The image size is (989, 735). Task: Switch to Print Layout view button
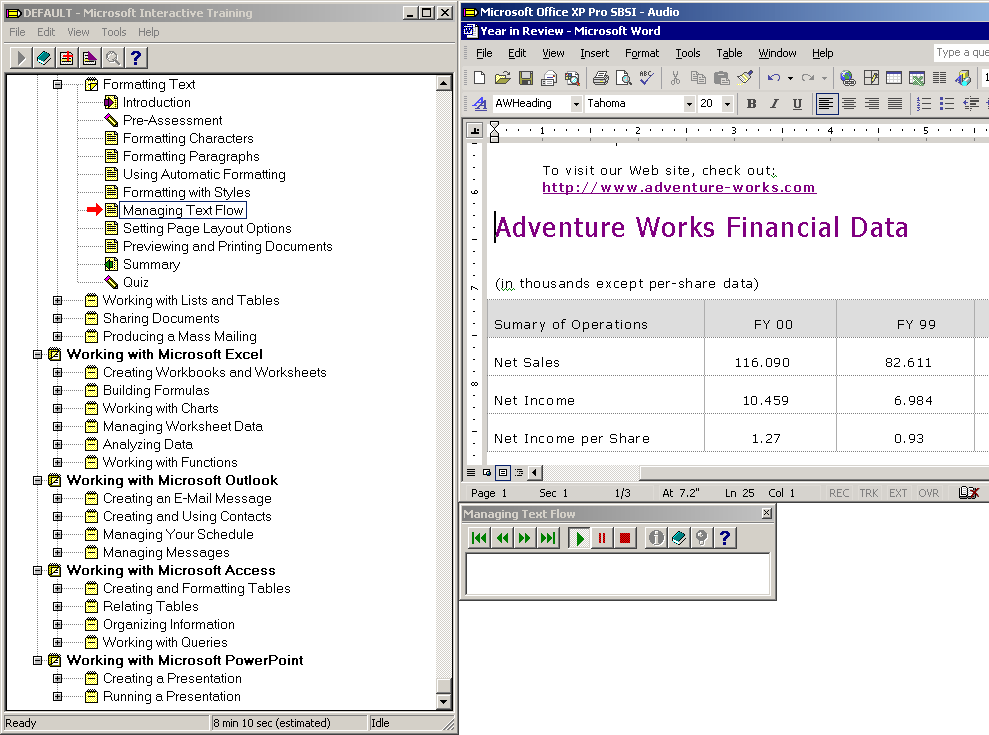[503, 472]
